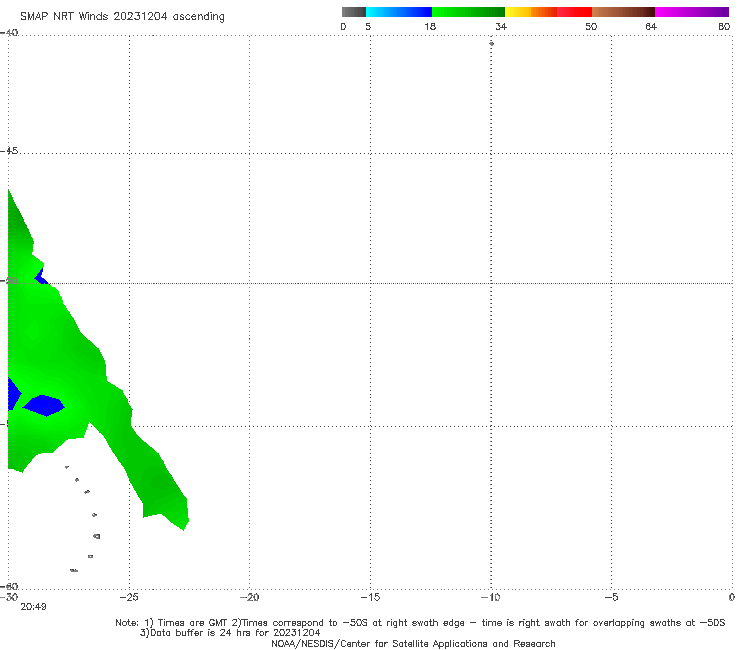Click the longitude axis label "-30"
The width and height of the screenshot is (740, 650).
(9, 597)
